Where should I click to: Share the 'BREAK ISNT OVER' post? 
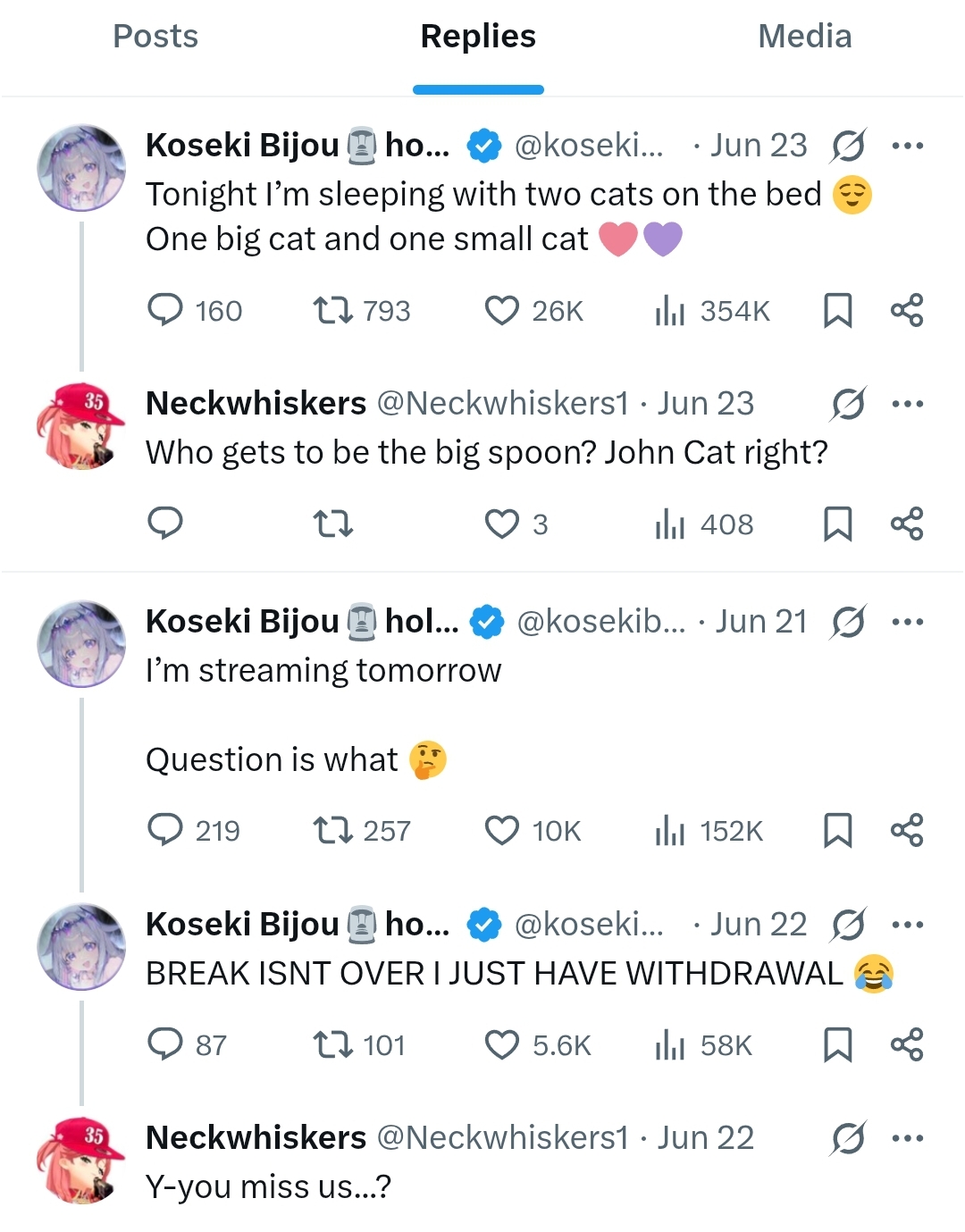tap(907, 1044)
